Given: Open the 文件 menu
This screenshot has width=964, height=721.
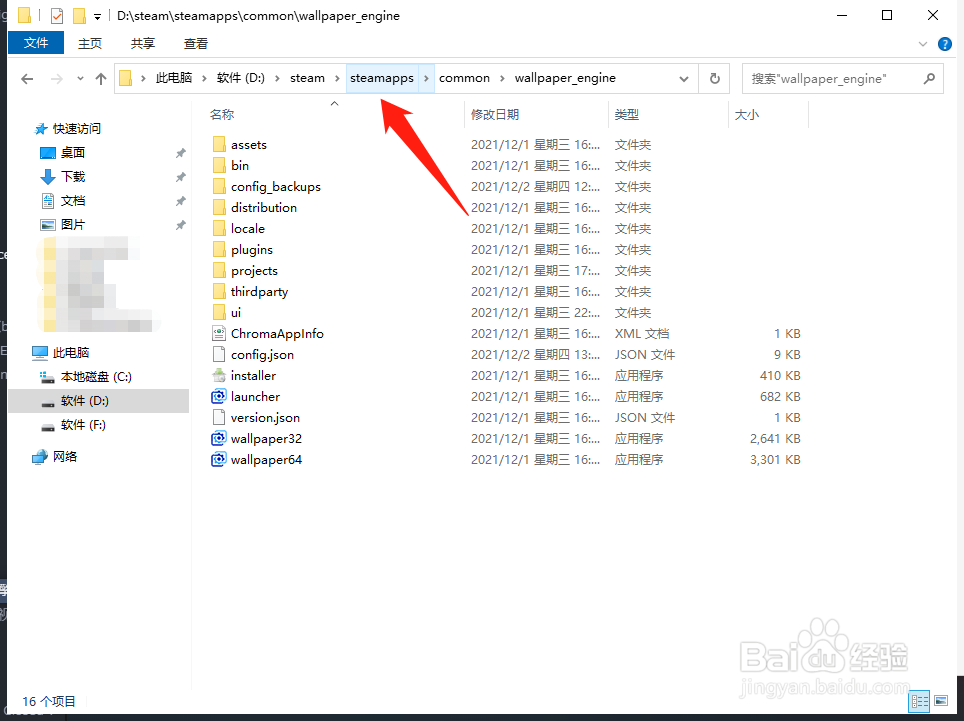Looking at the screenshot, I should coord(36,43).
